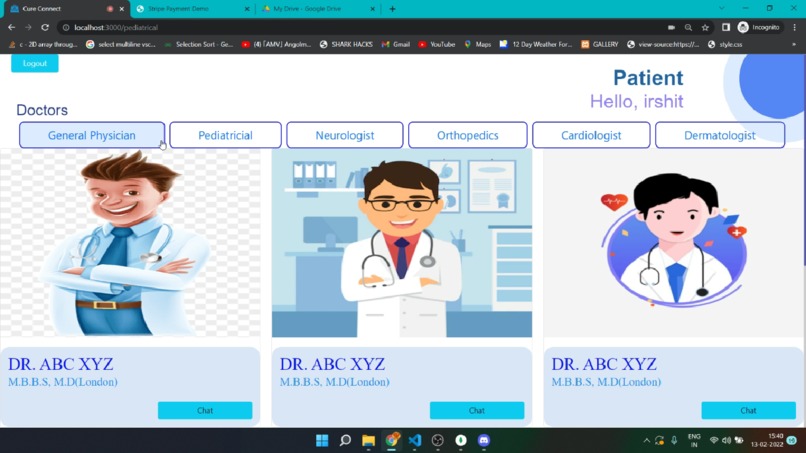The image size is (806, 453).
Task: Open site information icon beside localhost URL
Action: click(66, 27)
